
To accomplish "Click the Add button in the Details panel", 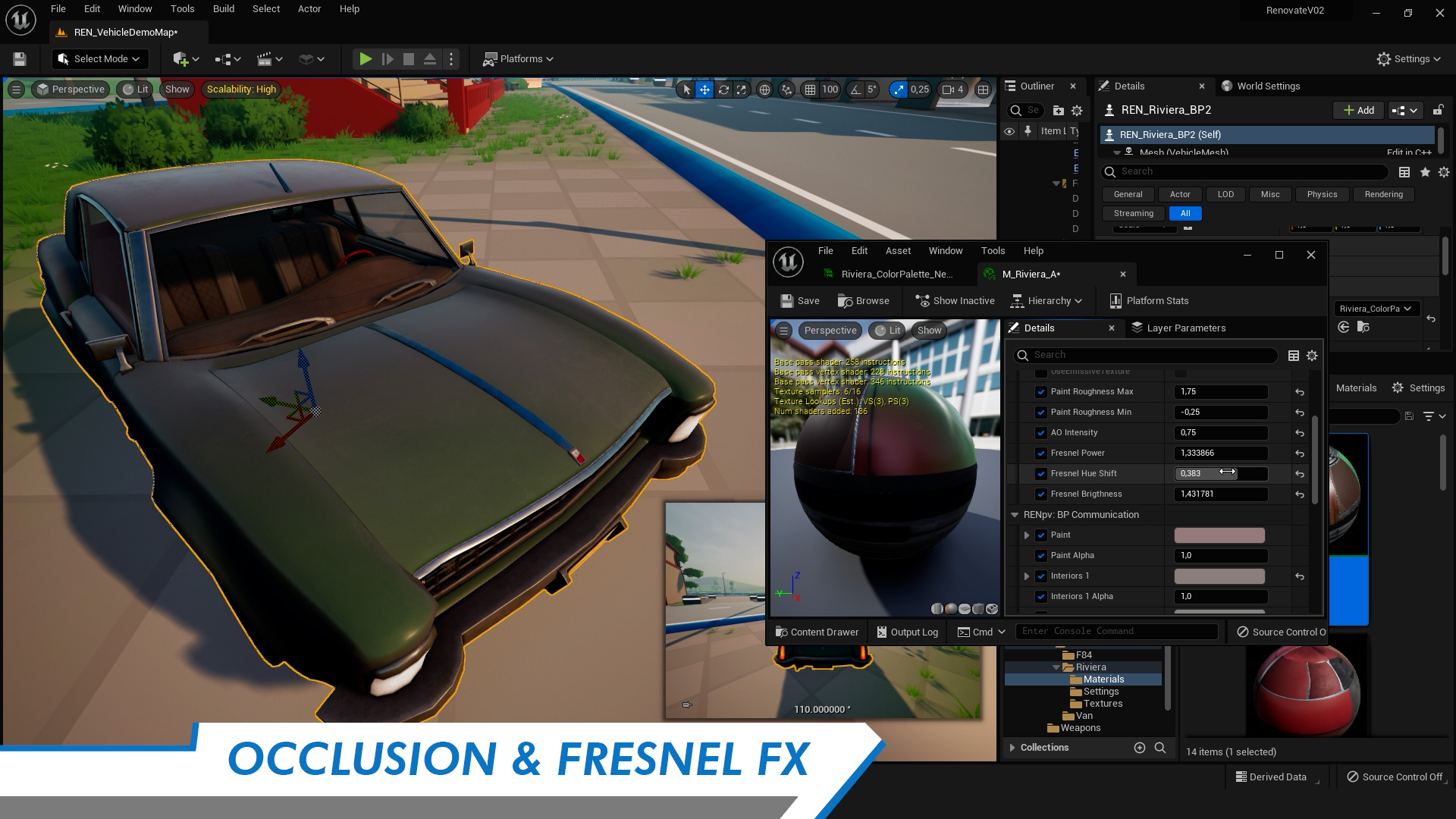I will [1357, 109].
